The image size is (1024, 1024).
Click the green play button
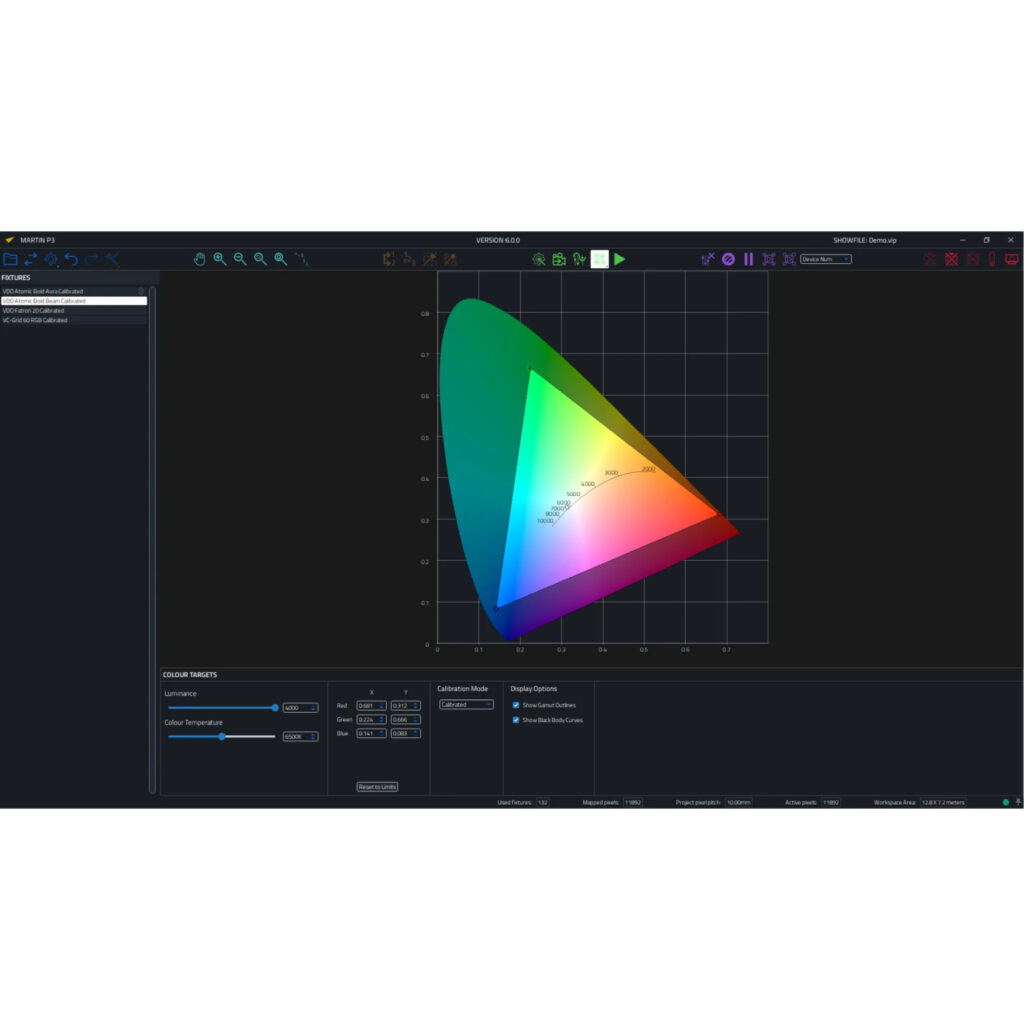click(620, 259)
